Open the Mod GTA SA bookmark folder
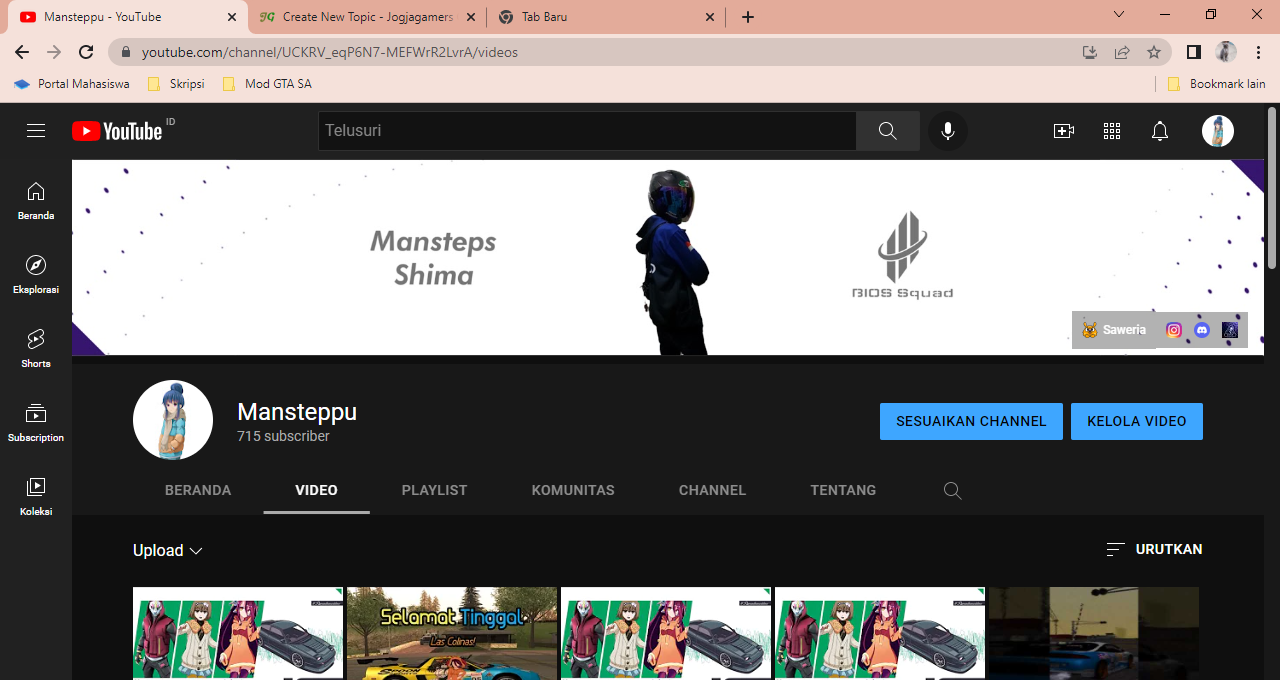 click(x=267, y=84)
